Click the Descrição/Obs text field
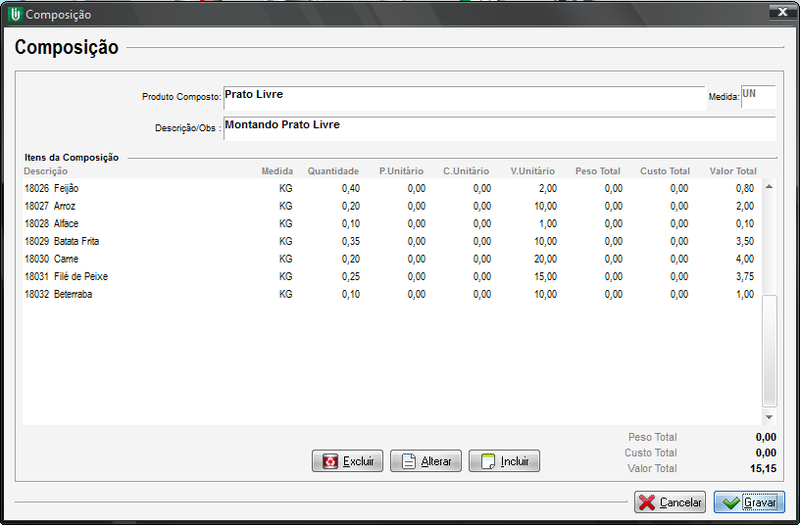The width and height of the screenshot is (800, 525). pos(498,128)
